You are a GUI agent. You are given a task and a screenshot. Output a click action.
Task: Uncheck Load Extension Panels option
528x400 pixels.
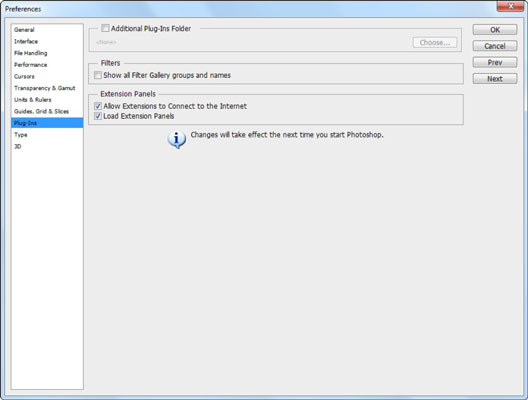click(98, 116)
